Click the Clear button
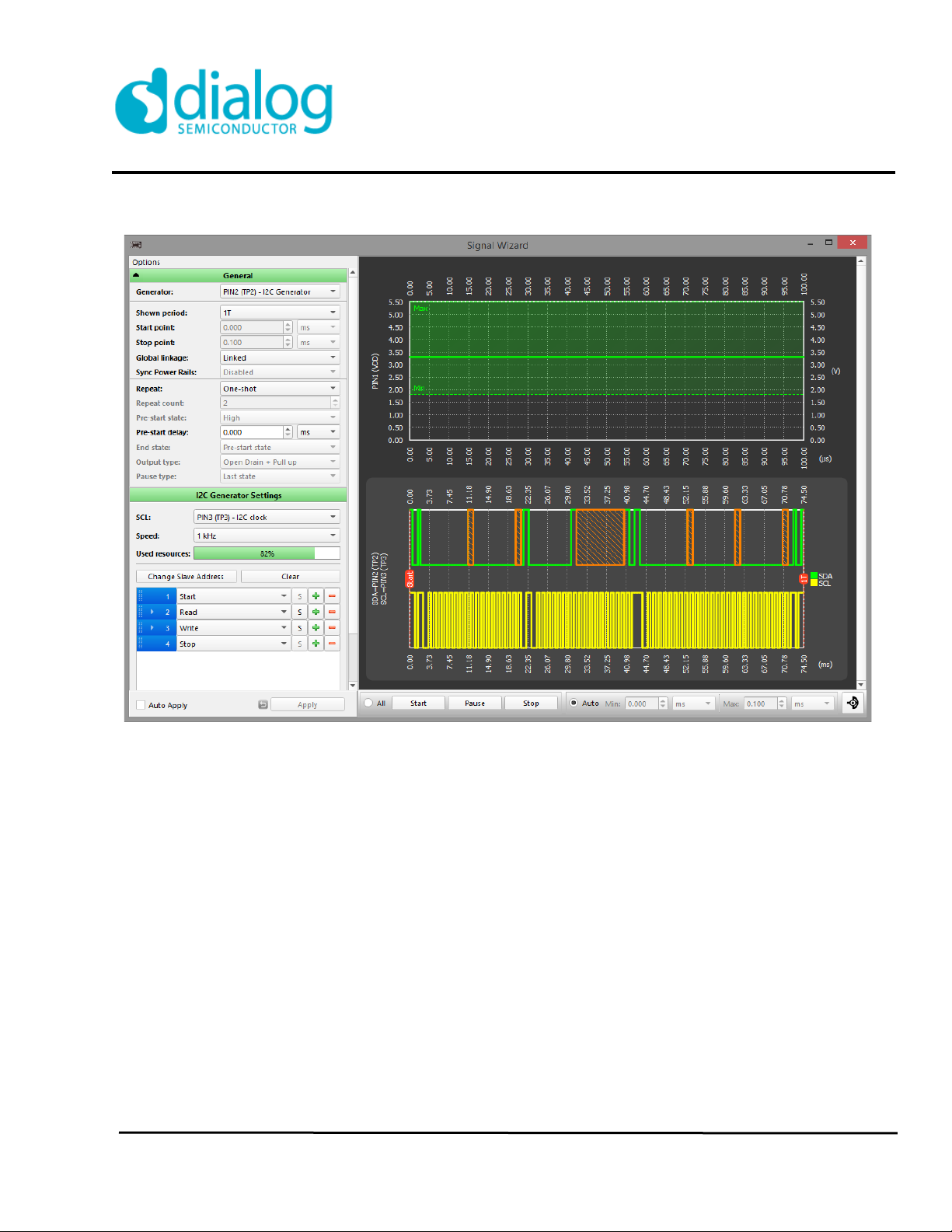 point(290,577)
